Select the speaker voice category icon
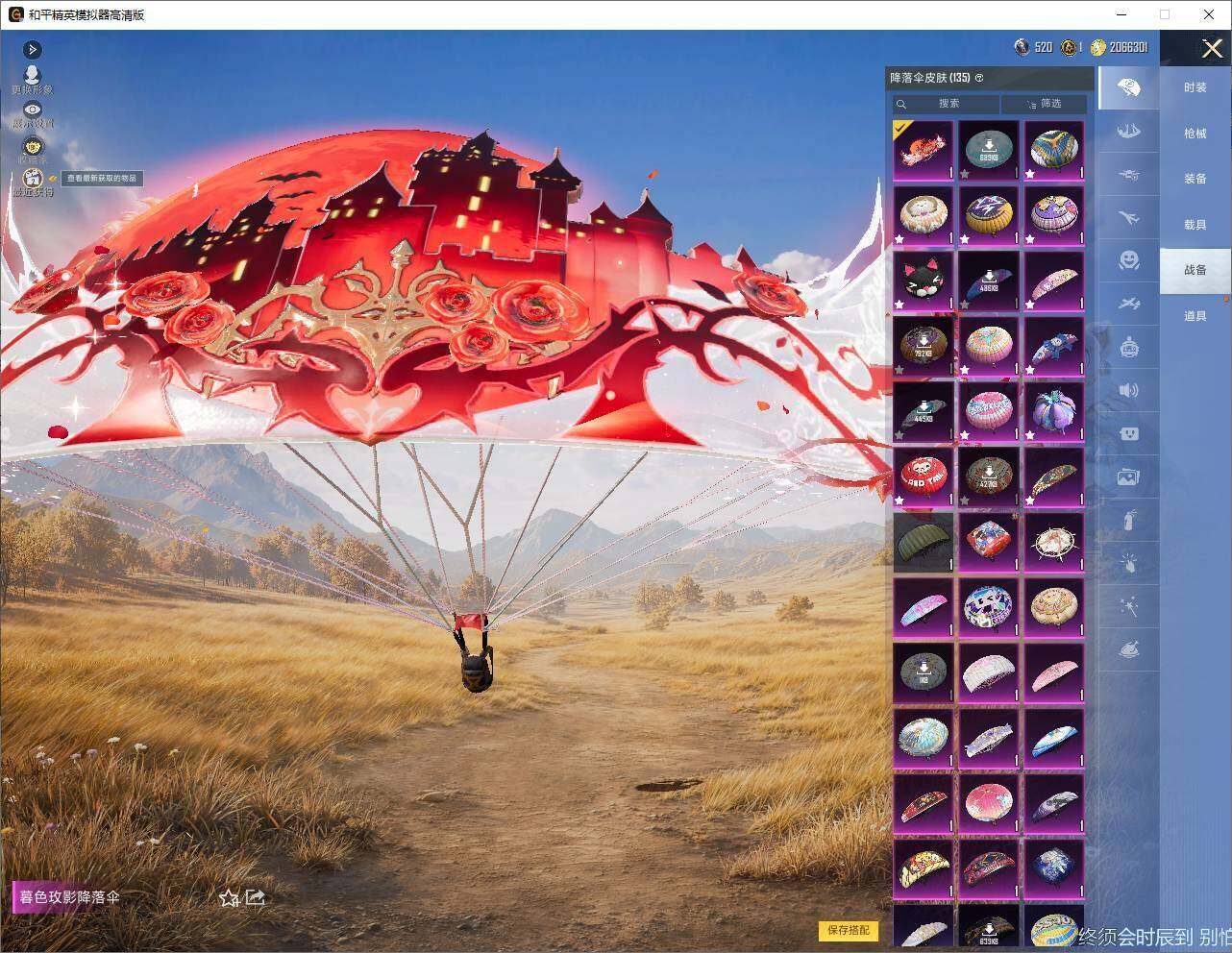Screen dimensions: 1232x953 1129,390
